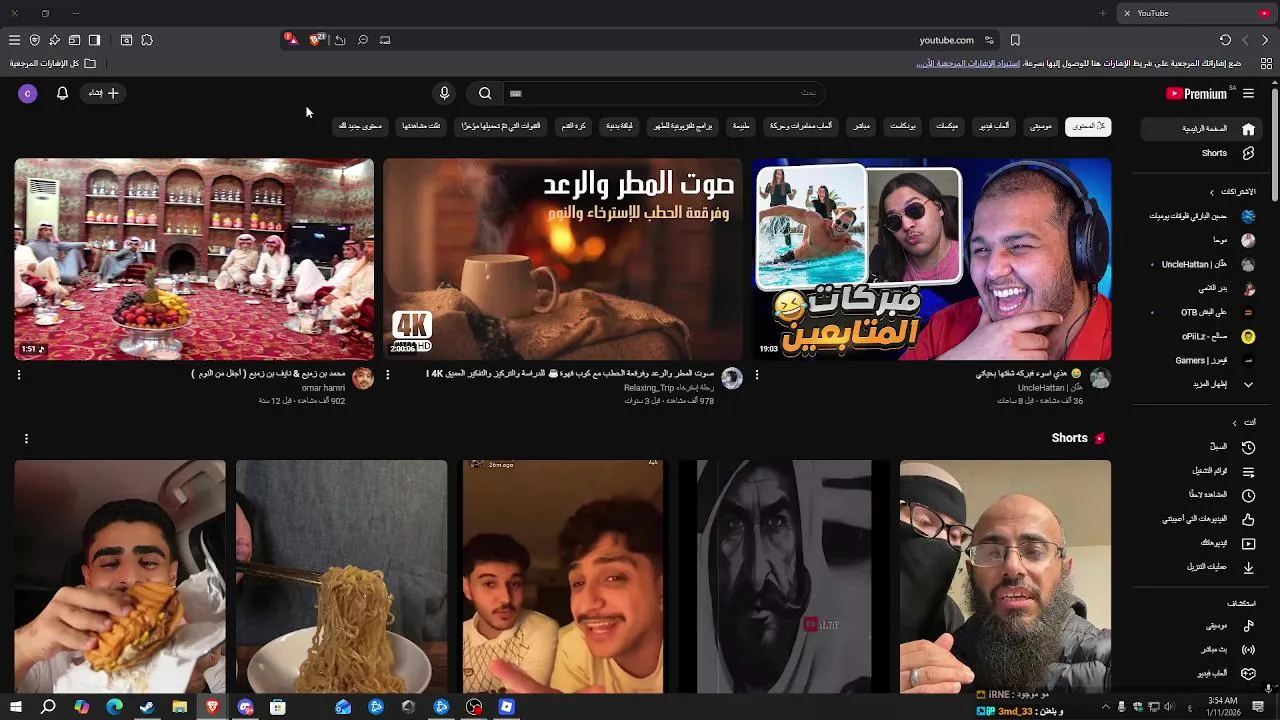Select the Football filter chip

[573, 127]
